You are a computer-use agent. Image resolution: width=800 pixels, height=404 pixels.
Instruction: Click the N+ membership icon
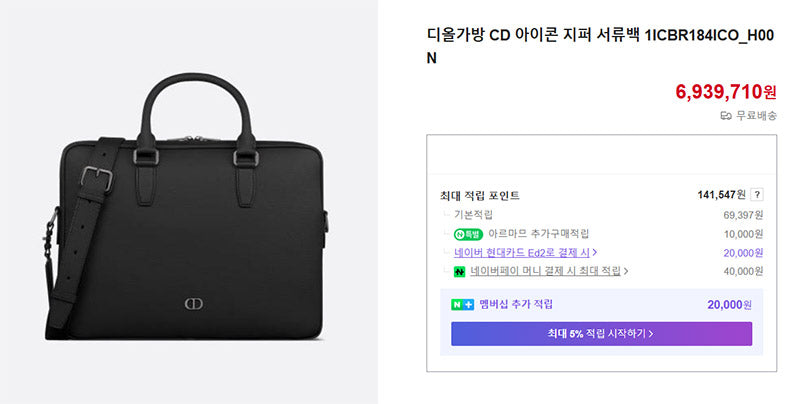click(x=462, y=305)
